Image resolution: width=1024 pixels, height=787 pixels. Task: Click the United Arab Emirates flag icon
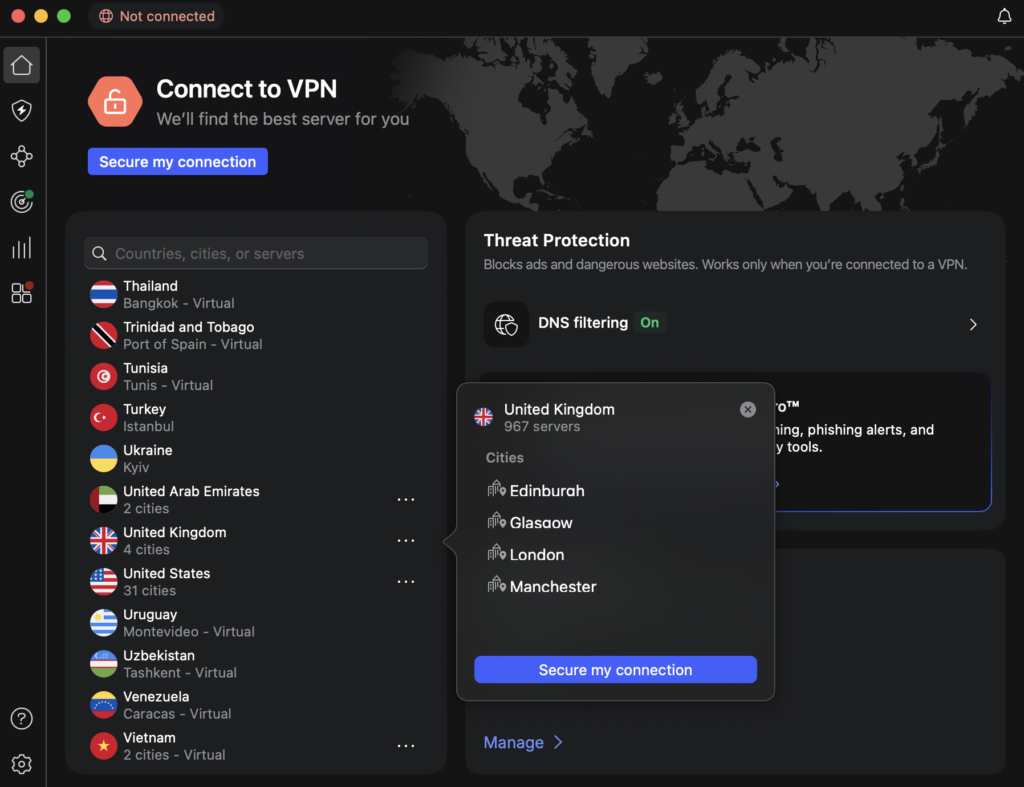[104, 500]
